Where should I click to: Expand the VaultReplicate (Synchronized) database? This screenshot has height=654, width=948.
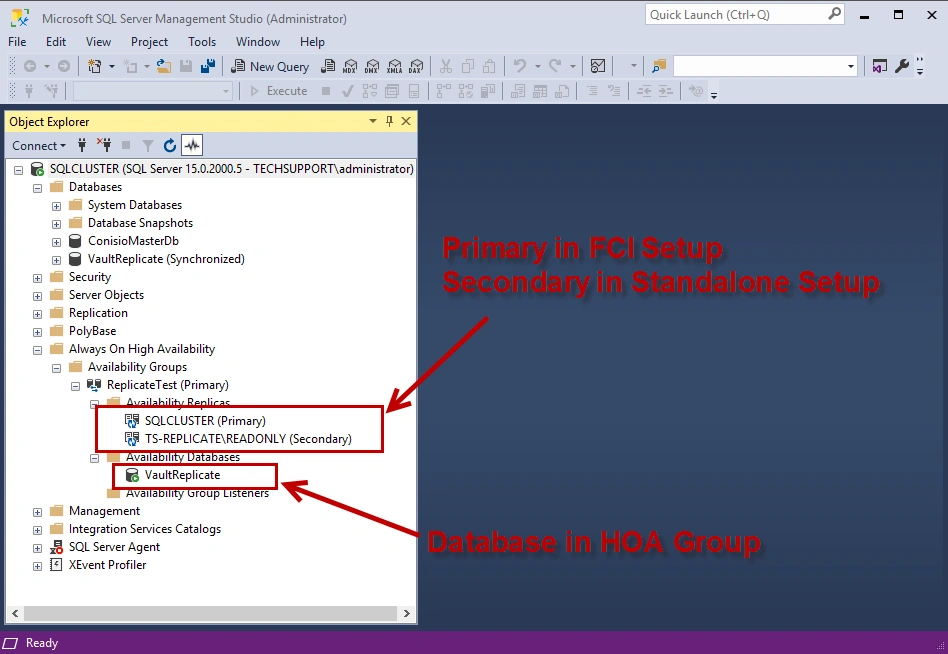56,261
